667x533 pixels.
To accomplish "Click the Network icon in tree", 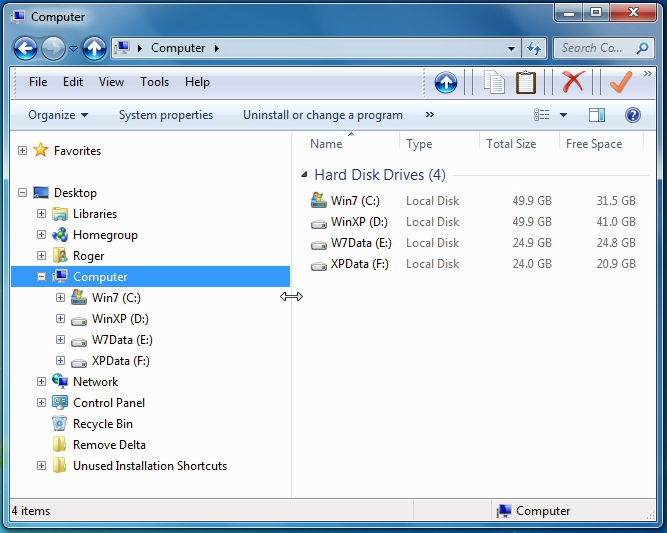I will click(60, 381).
